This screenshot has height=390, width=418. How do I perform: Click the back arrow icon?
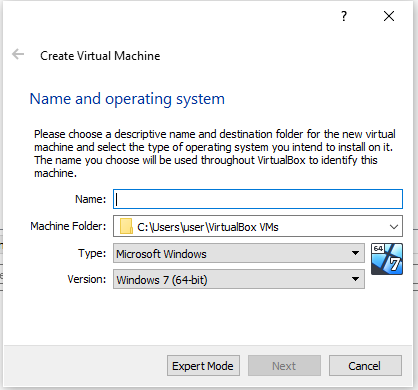coord(18,54)
